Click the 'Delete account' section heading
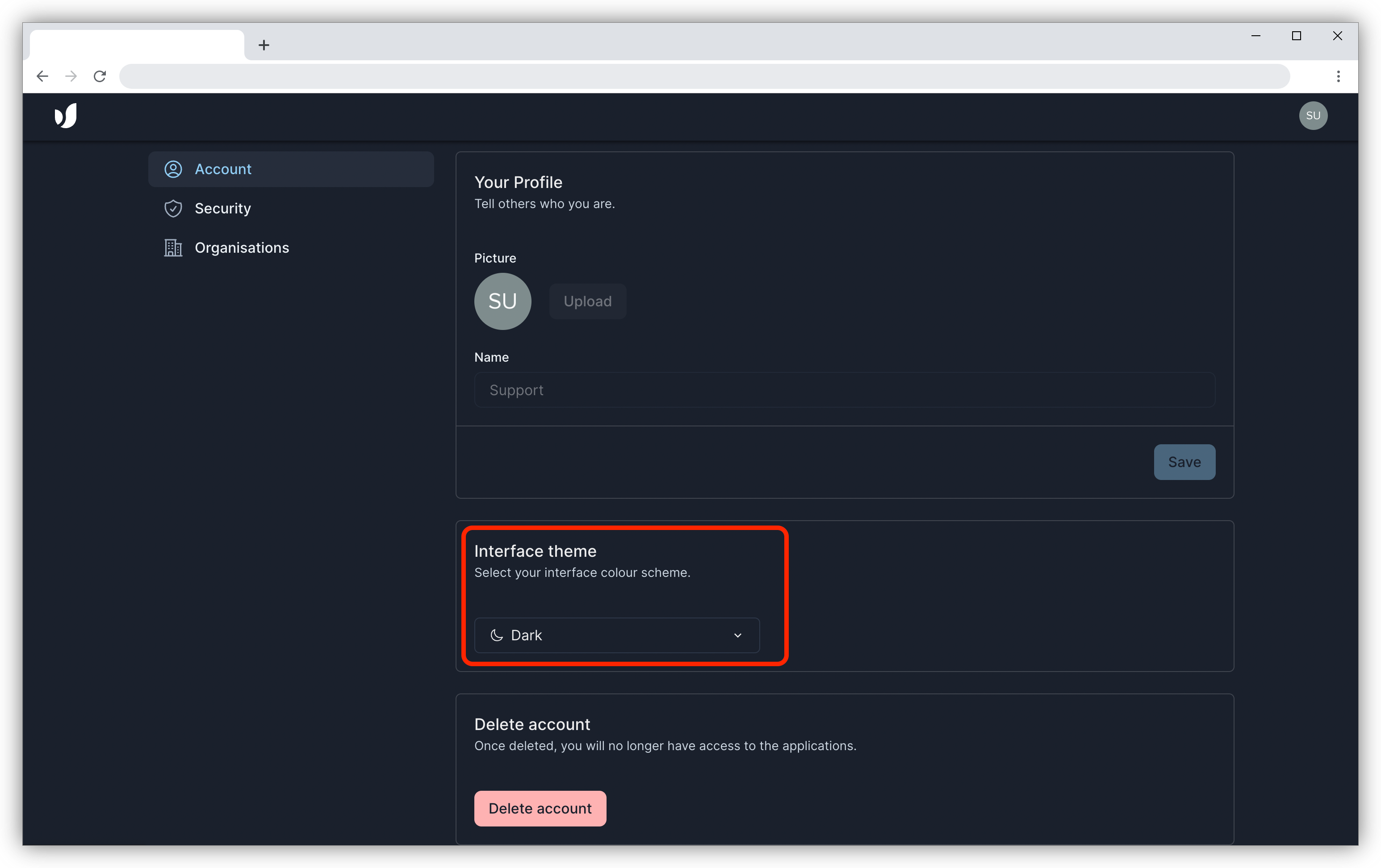The image size is (1381, 868). tap(531, 725)
